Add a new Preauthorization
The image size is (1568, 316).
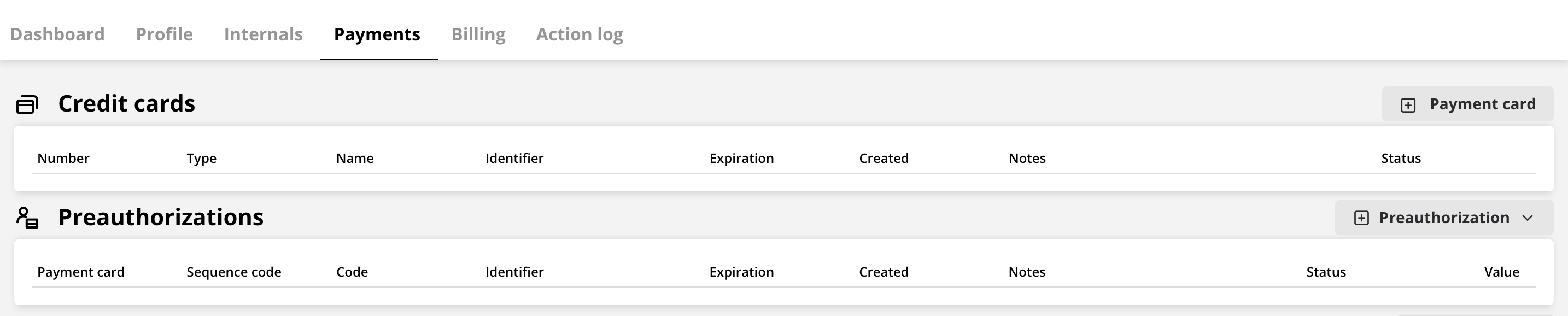coord(1444,218)
